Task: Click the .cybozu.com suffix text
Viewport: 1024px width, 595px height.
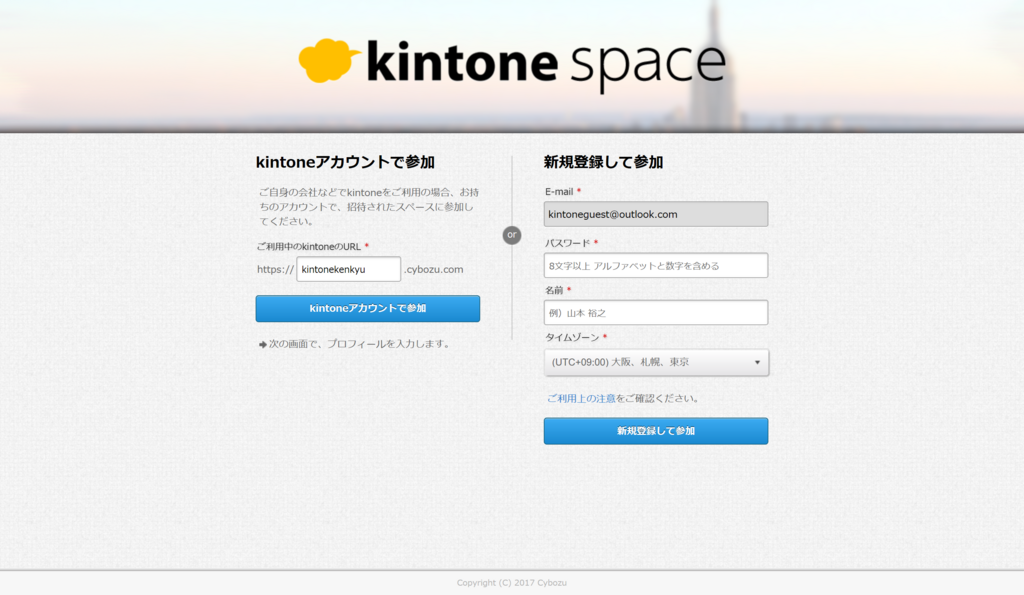Action: click(x=434, y=269)
